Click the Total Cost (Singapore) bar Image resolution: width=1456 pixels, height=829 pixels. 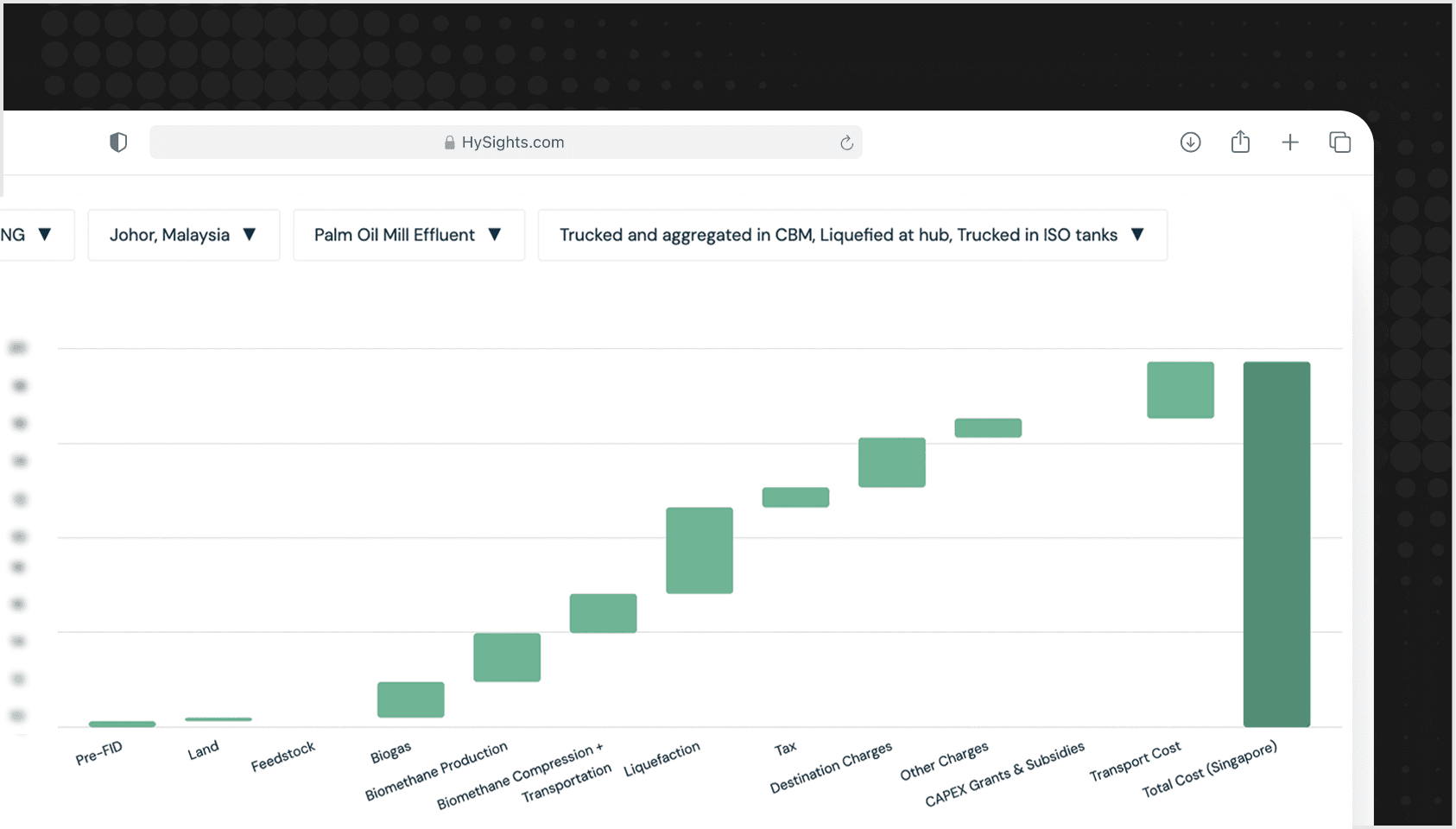(x=1276, y=544)
